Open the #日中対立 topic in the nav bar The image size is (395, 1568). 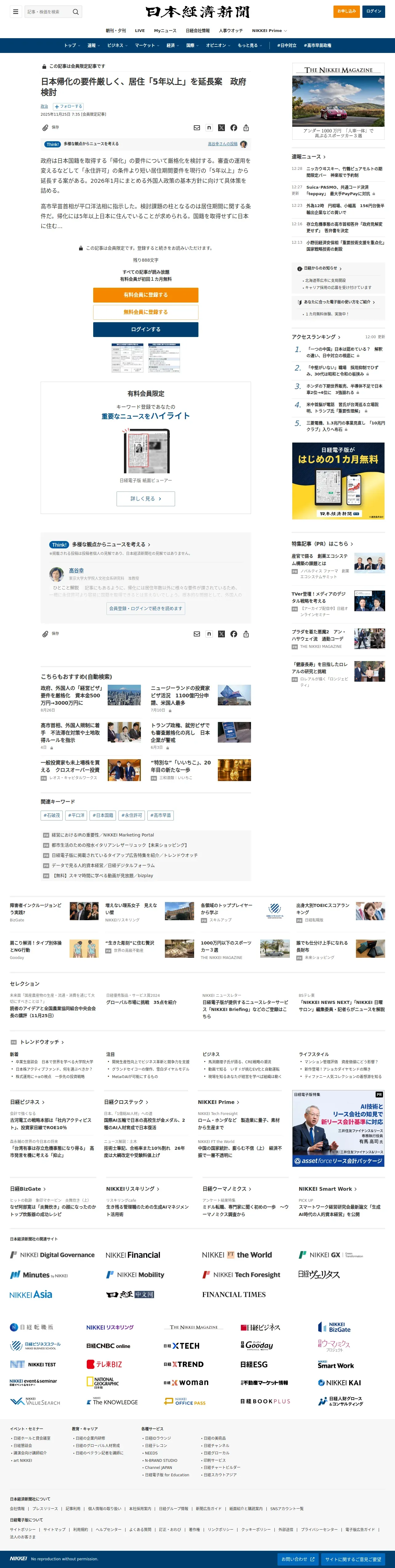287,46
